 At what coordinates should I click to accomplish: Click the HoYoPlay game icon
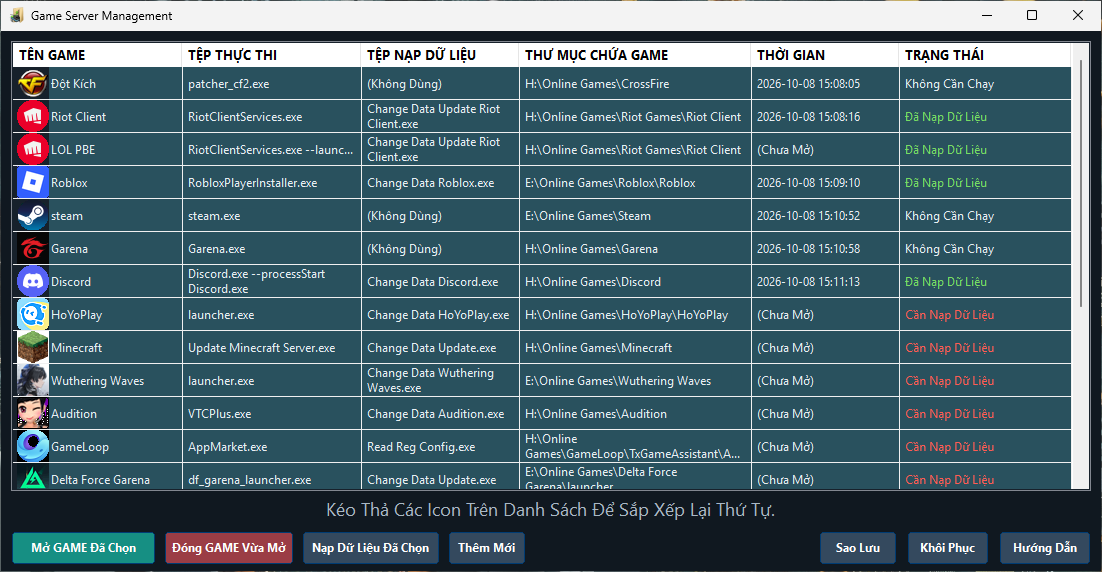coord(32,315)
